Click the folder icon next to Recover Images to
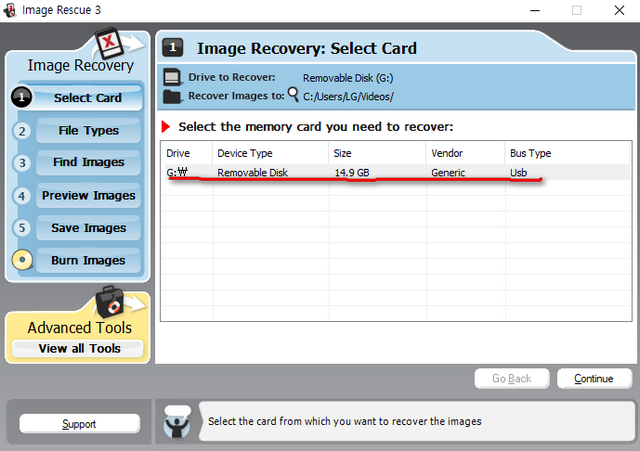640x451 pixels. point(172,97)
